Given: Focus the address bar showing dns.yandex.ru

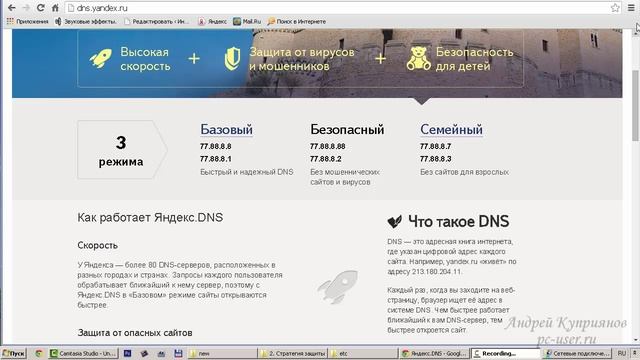Looking at the screenshot, I should click(343, 8).
